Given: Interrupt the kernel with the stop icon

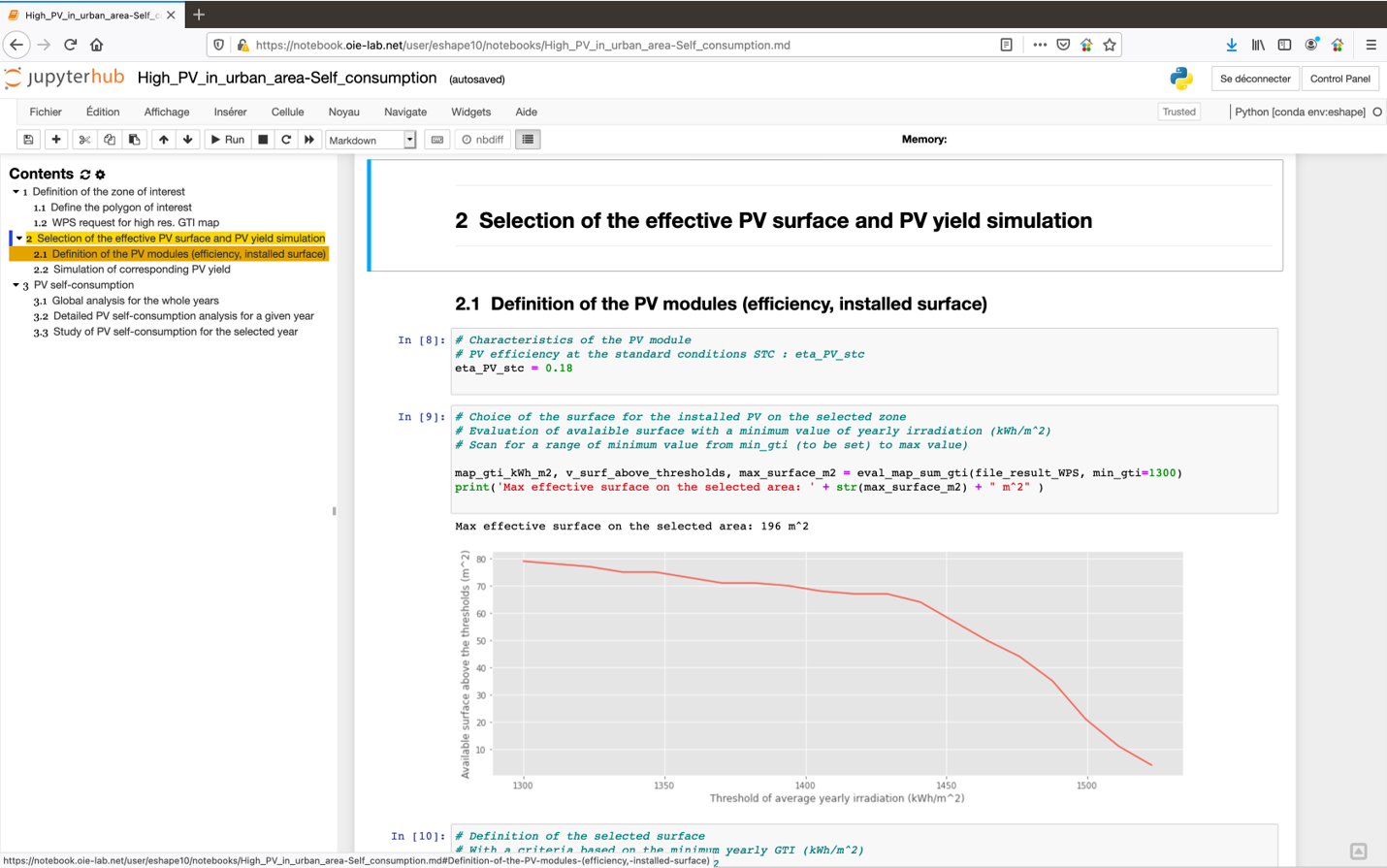Looking at the screenshot, I should coord(260,139).
